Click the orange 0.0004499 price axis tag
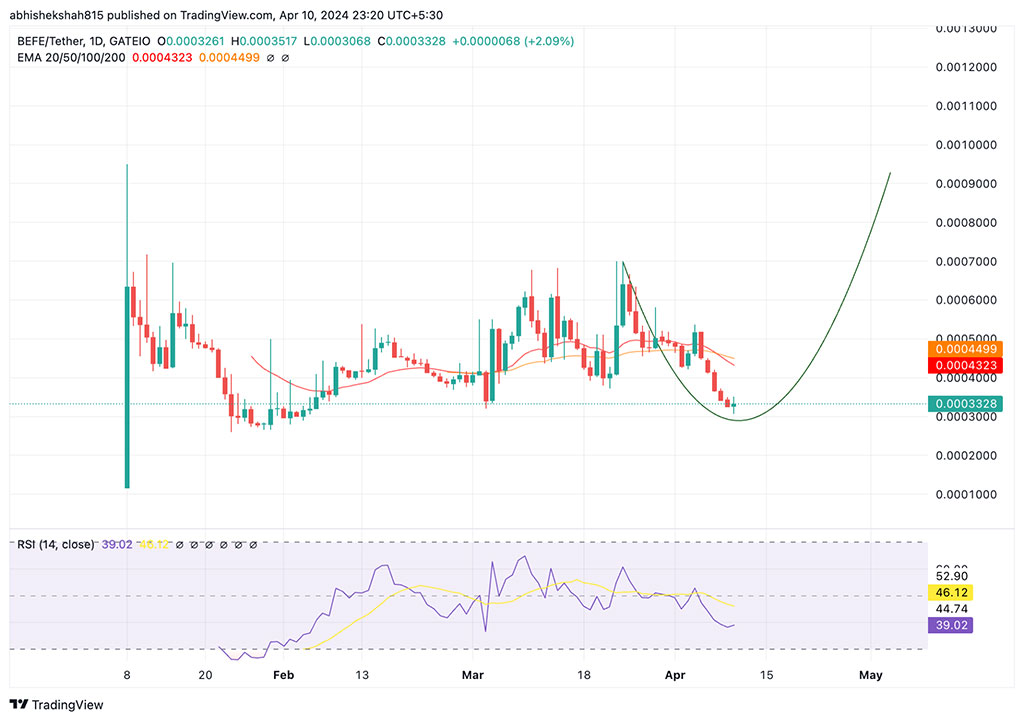1024x721 pixels. pos(965,349)
